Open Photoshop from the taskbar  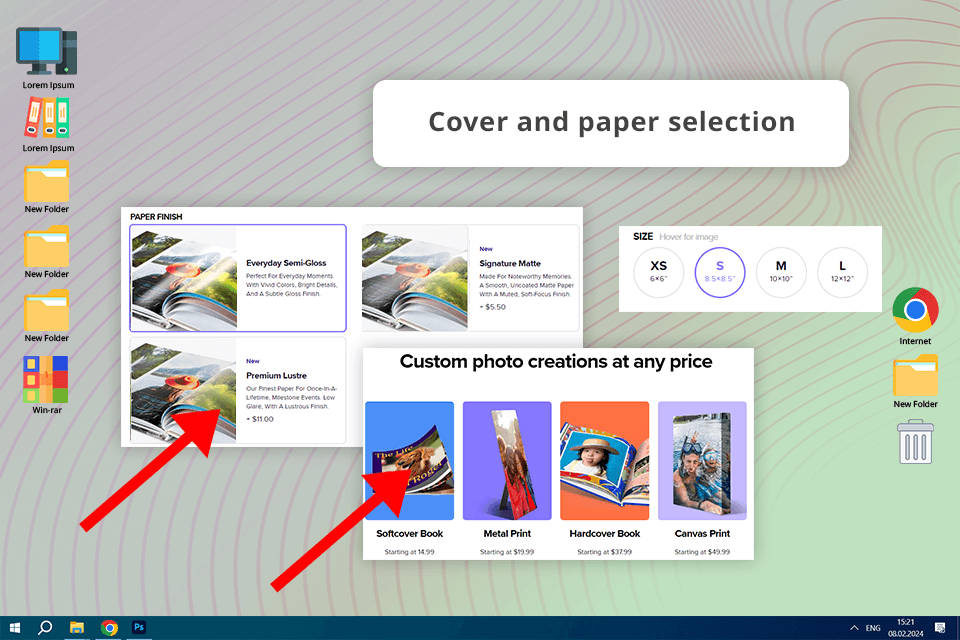pyautogui.click(x=139, y=627)
